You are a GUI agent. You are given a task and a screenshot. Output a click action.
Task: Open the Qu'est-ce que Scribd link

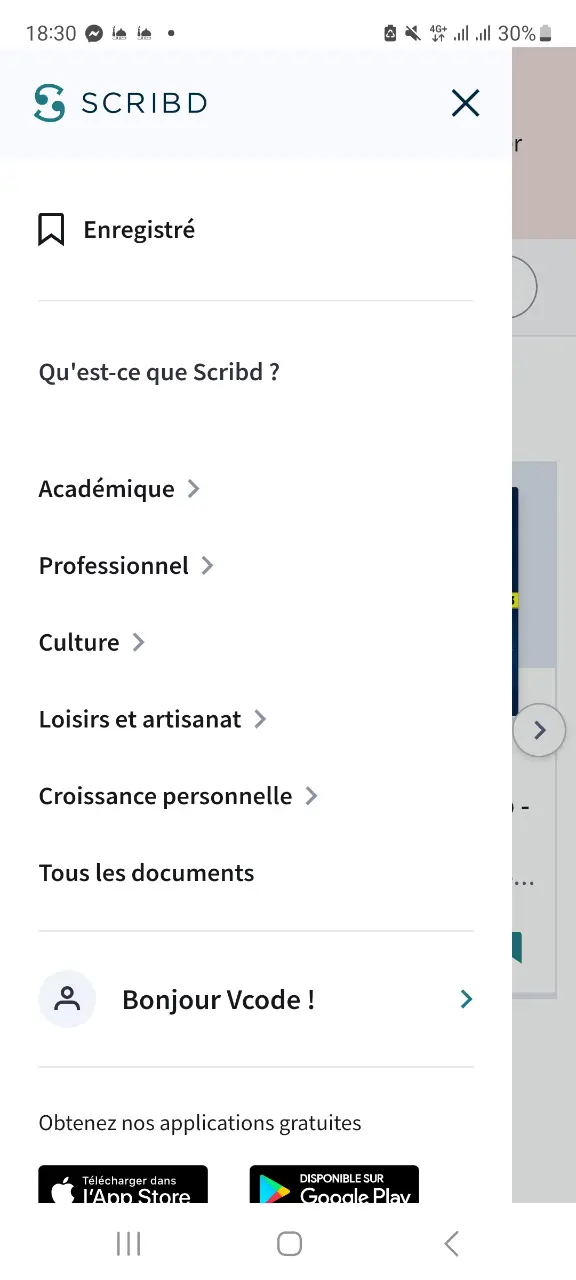[x=159, y=372]
